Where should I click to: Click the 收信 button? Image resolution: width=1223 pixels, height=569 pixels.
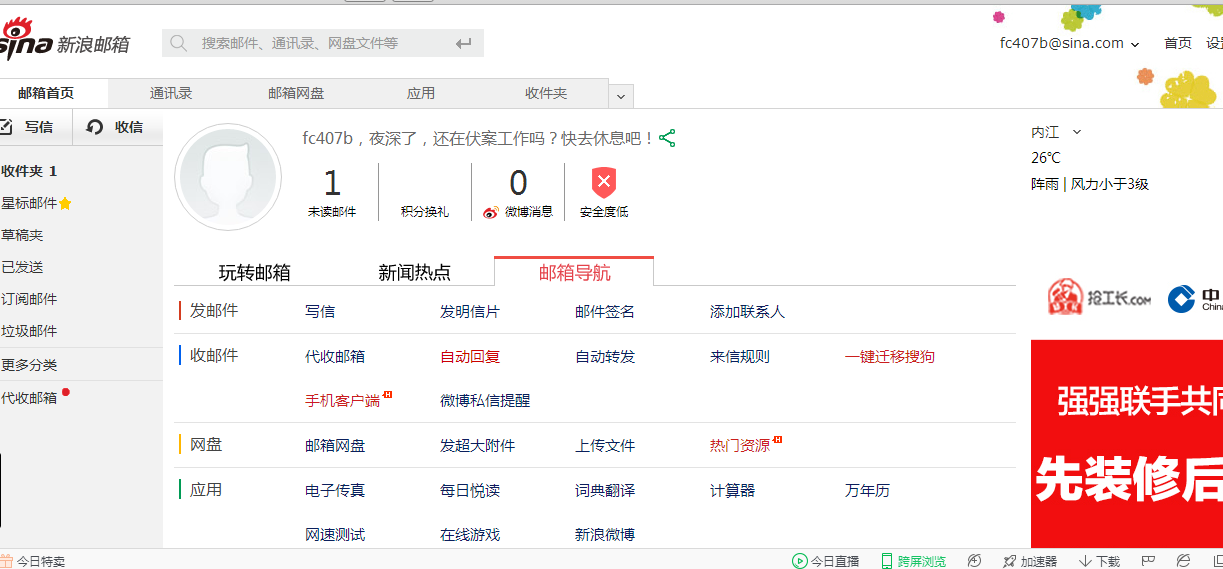click(x=118, y=127)
